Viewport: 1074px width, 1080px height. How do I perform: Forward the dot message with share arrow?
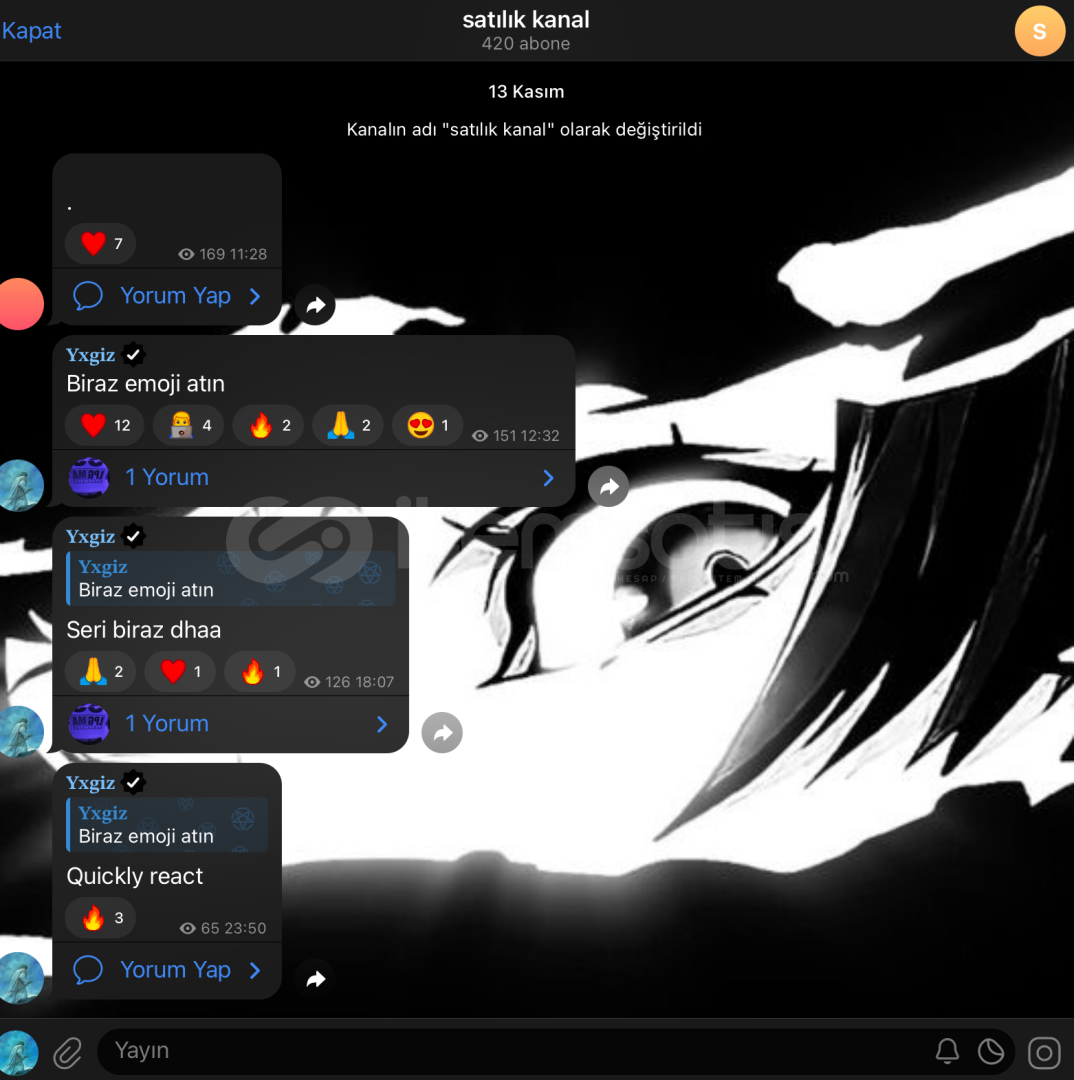[316, 305]
